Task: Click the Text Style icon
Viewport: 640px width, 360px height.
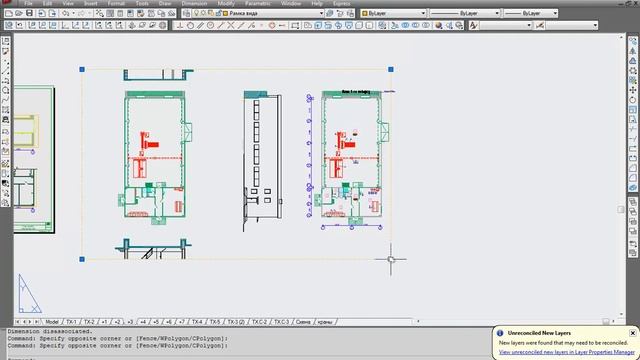Action: [473, 25]
